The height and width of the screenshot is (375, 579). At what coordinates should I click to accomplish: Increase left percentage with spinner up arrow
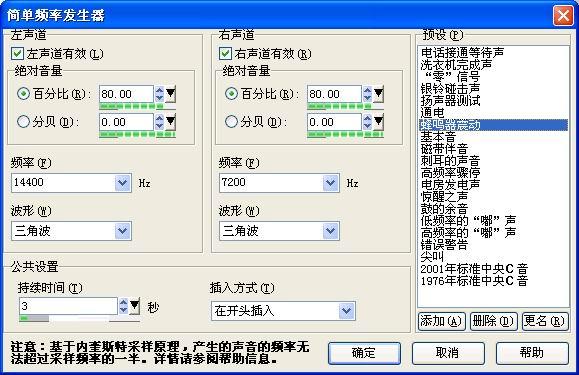159,90
